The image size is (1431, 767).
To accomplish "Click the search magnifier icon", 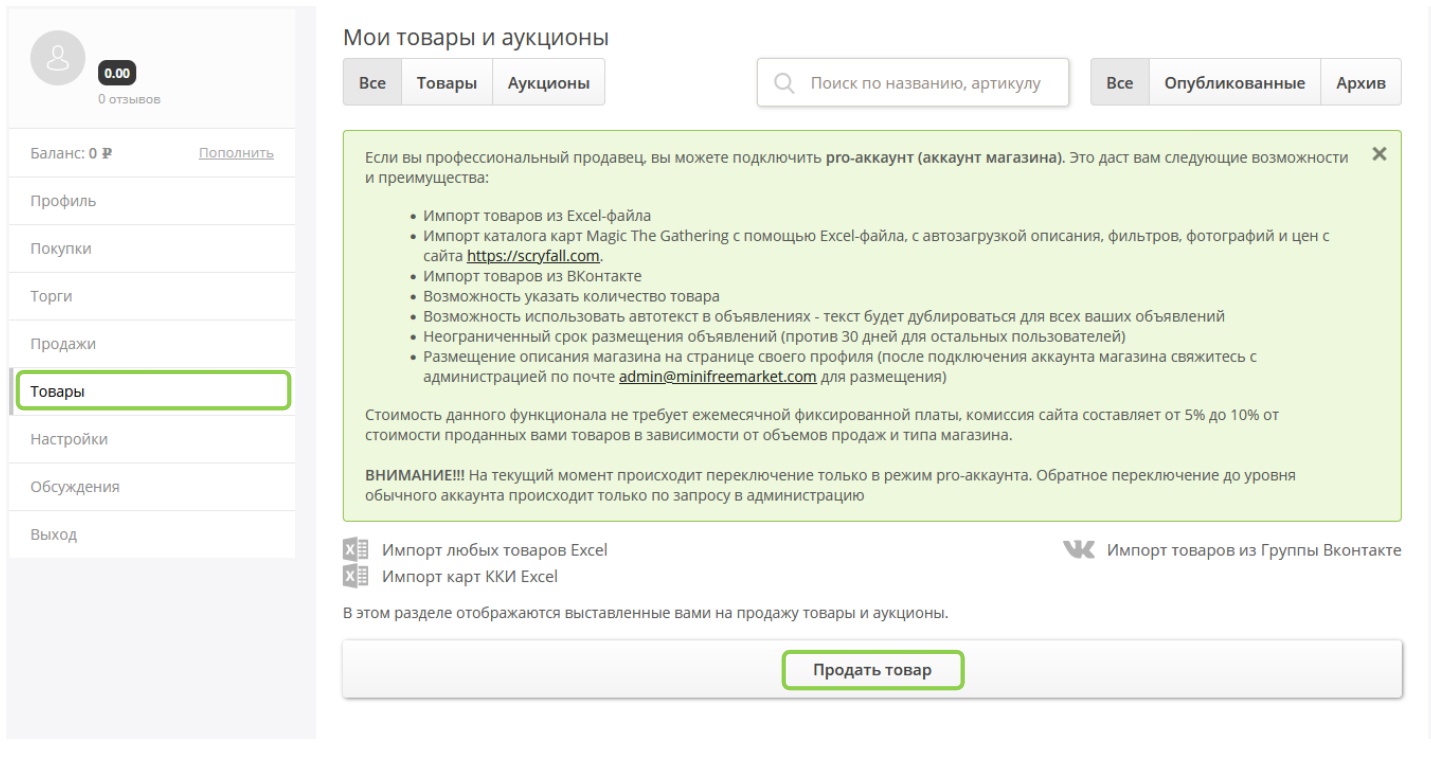I will coord(785,82).
